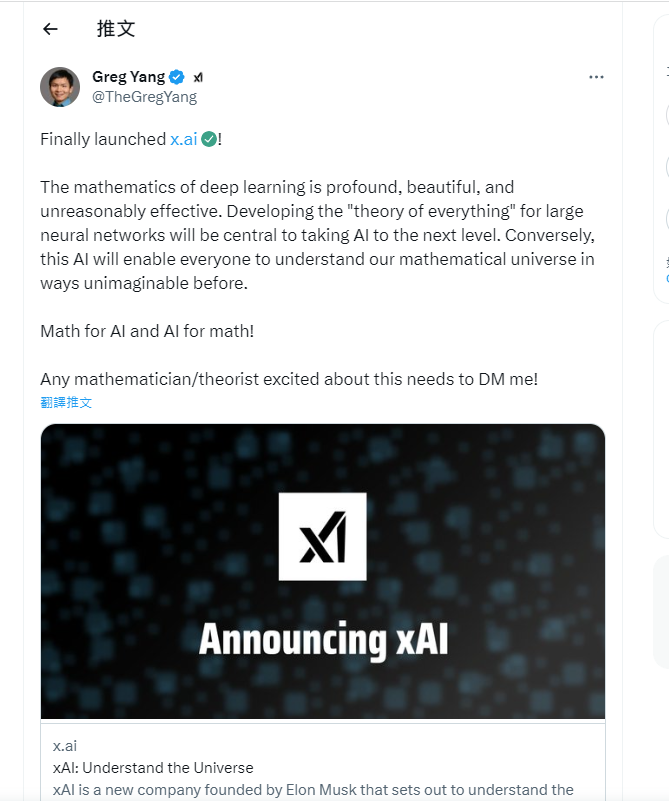Open Greg Yang's profile avatar
The width and height of the screenshot is (669, 801).
click(x=60, y=87)
